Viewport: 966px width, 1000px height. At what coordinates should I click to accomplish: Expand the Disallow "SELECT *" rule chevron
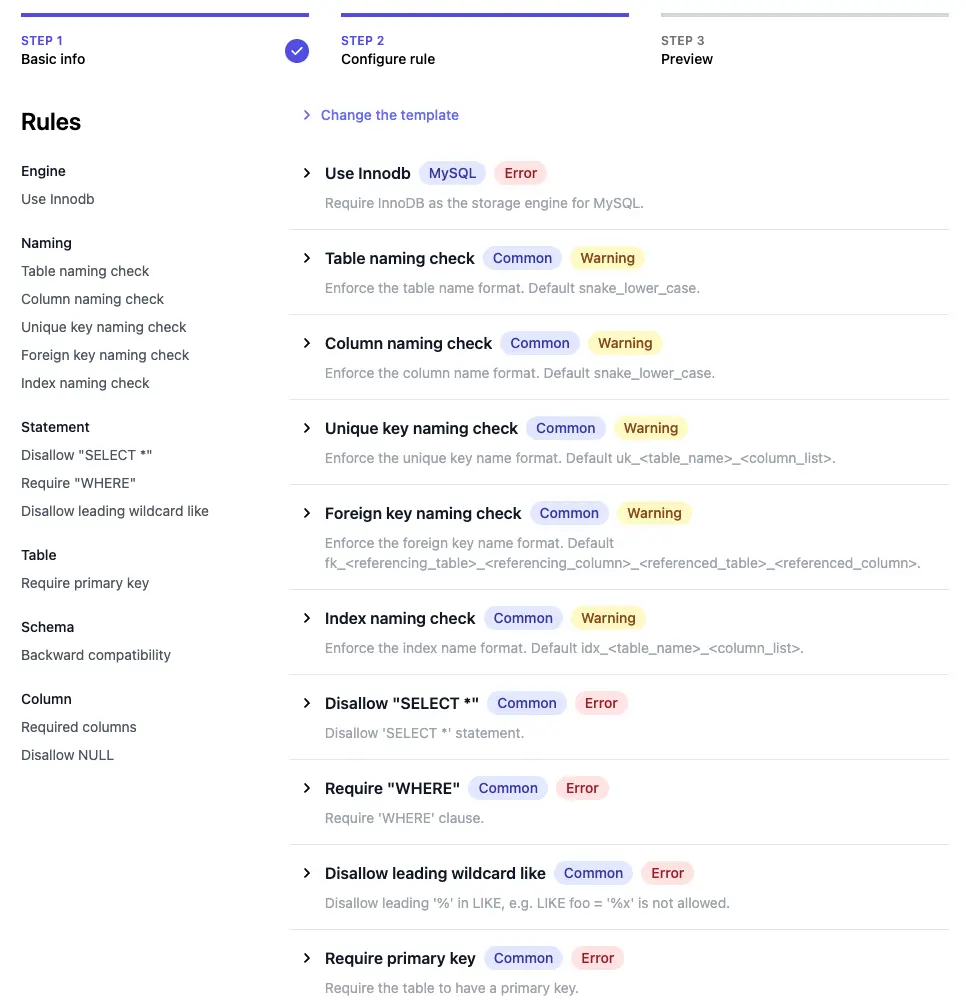point(307,703)
